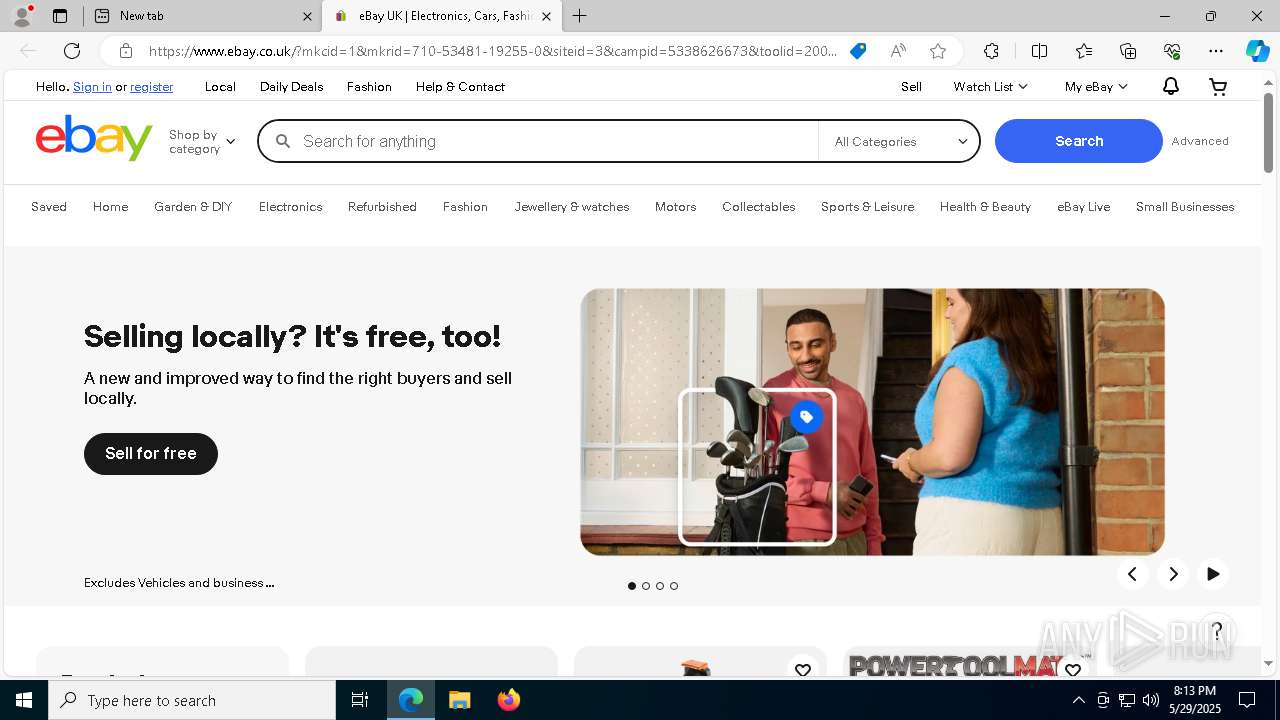Go to previous banner slide
The height and width of the screenshot is (720, 1280).
(x=1133, y=574)
